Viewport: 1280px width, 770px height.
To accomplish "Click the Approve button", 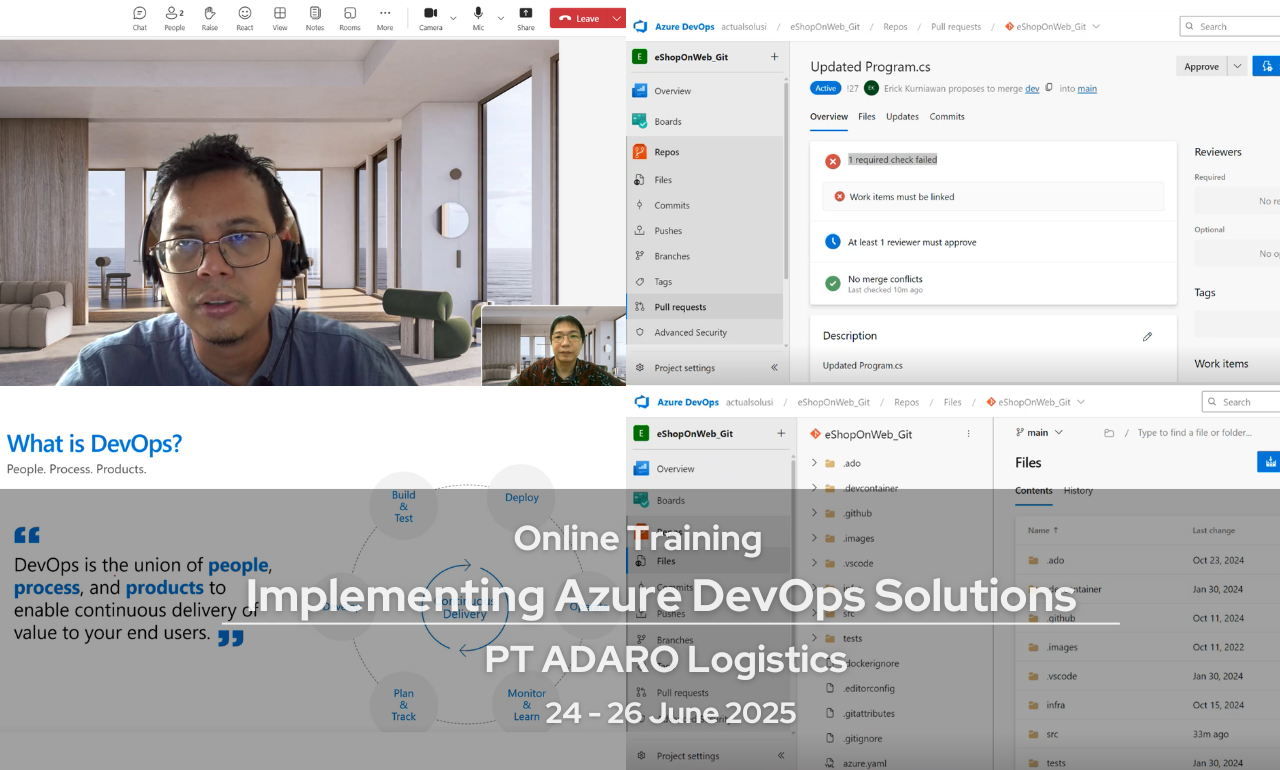I will coord(1201,67).
